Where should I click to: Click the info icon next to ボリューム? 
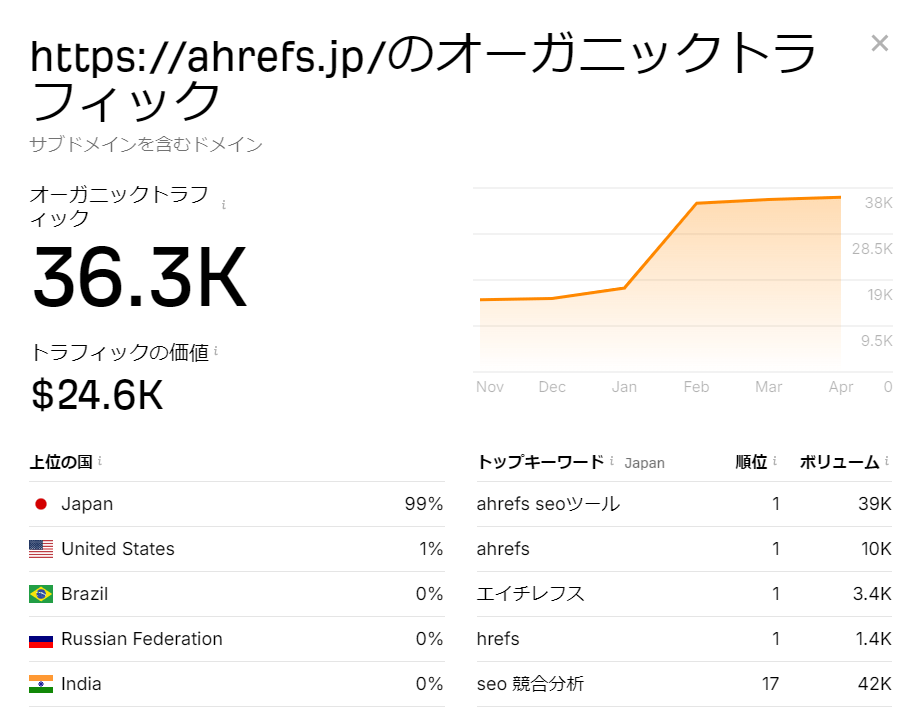[885, 461]
